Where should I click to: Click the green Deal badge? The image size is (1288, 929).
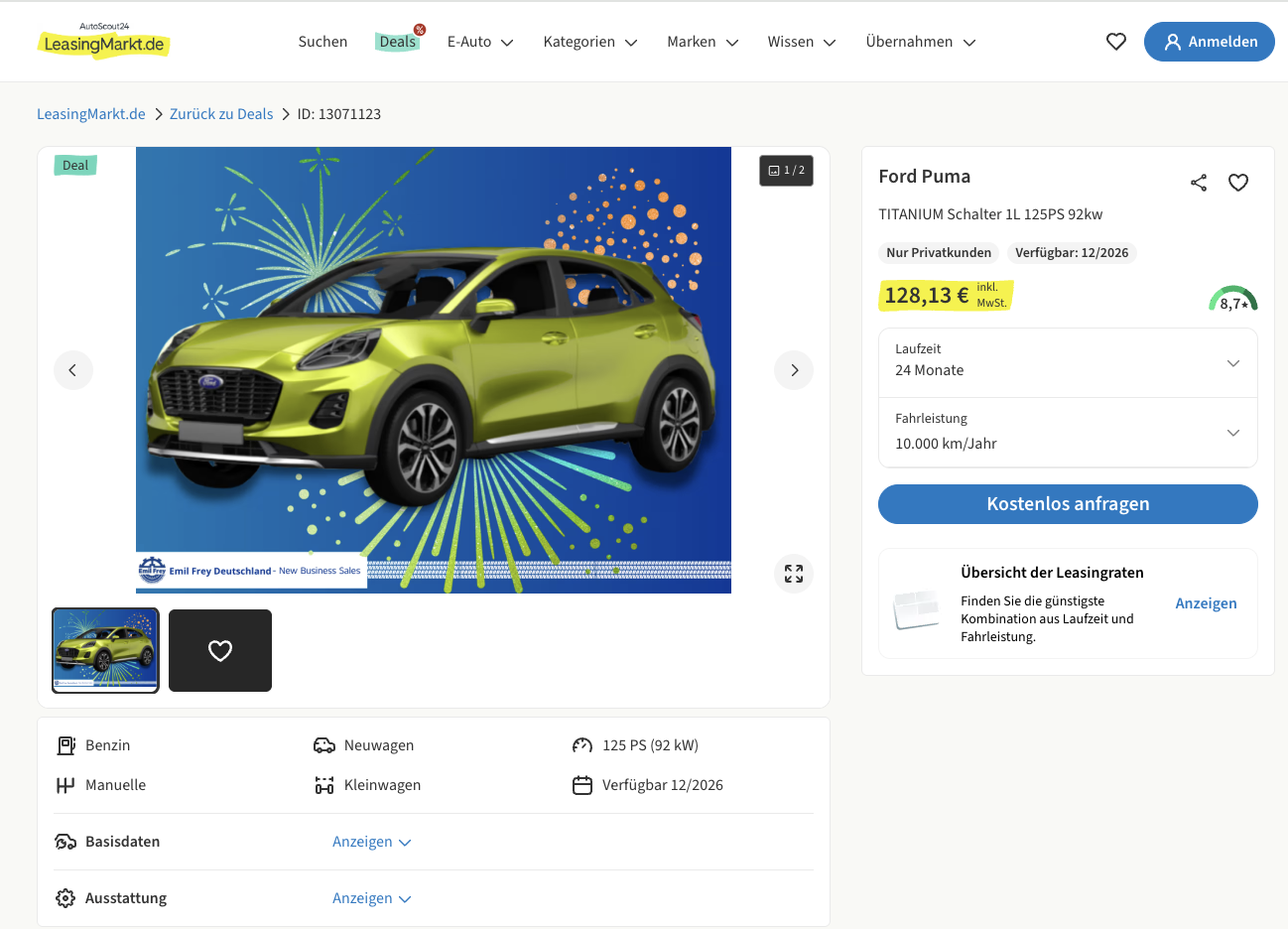click(x=75, y=166)
